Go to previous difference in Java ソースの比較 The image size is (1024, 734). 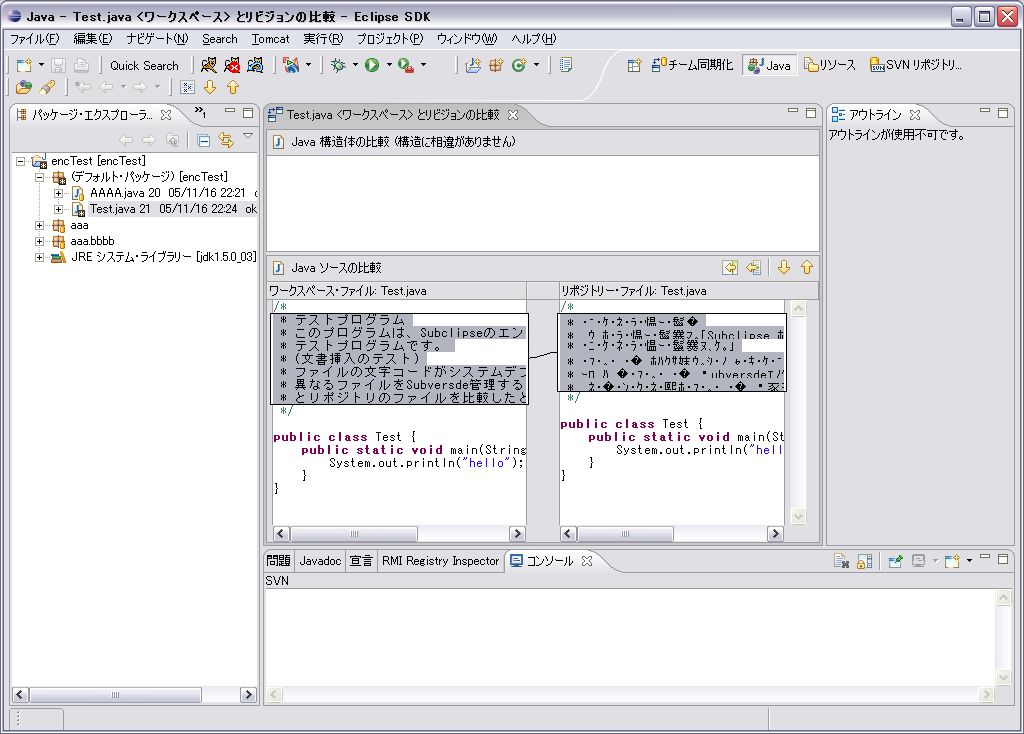807,267
